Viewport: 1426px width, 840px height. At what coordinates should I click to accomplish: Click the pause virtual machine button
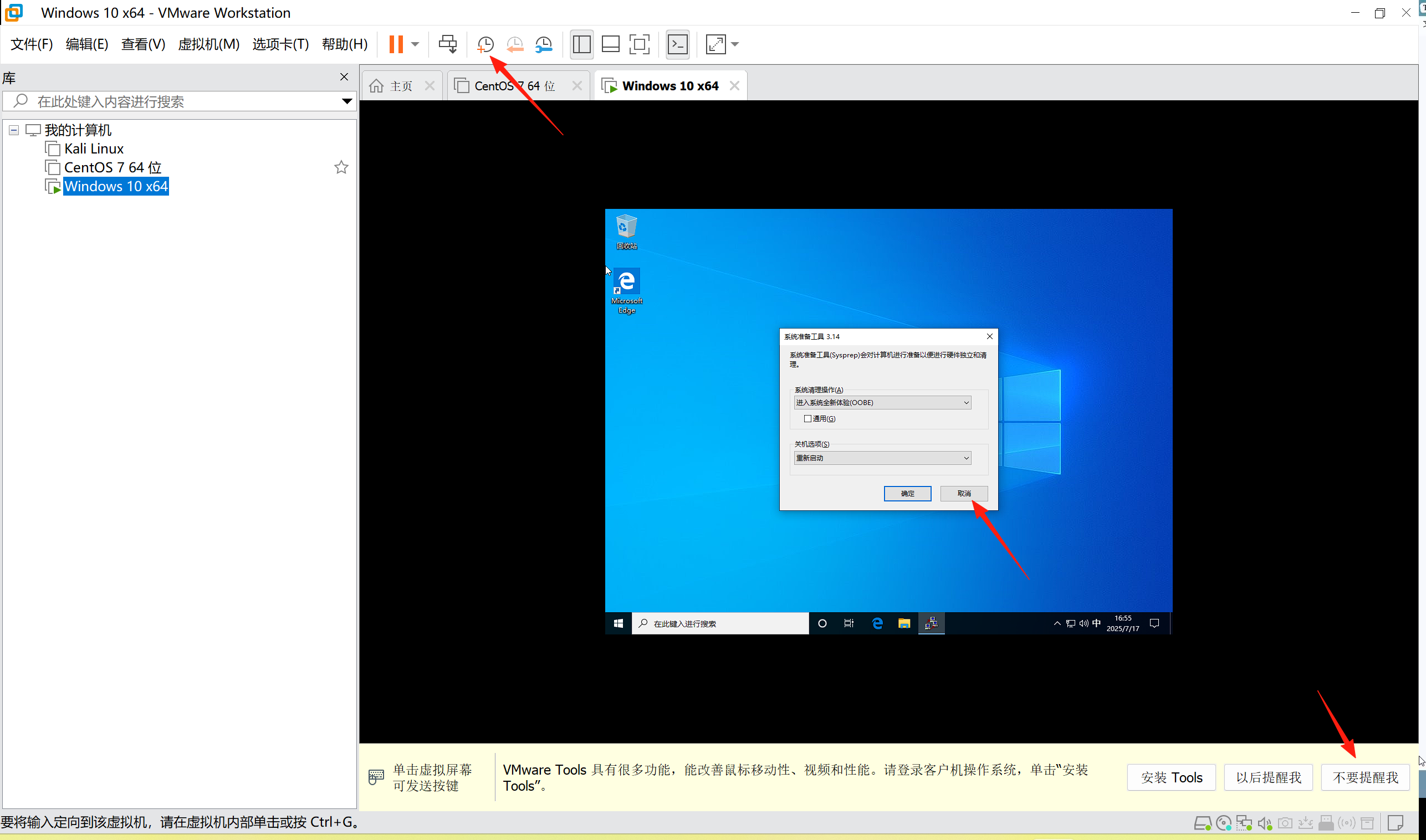coord(396,44)
